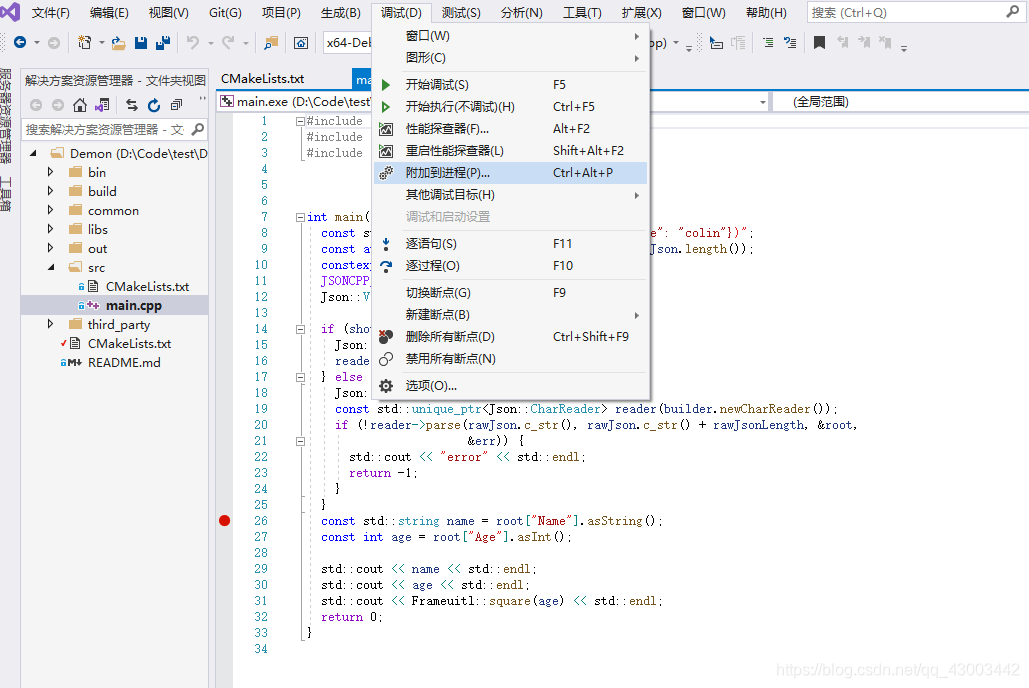Click the Find in Files toolbar icon
Image resolution: width=1029 pixels, height=688 pixels.
(x=270, y=43)
